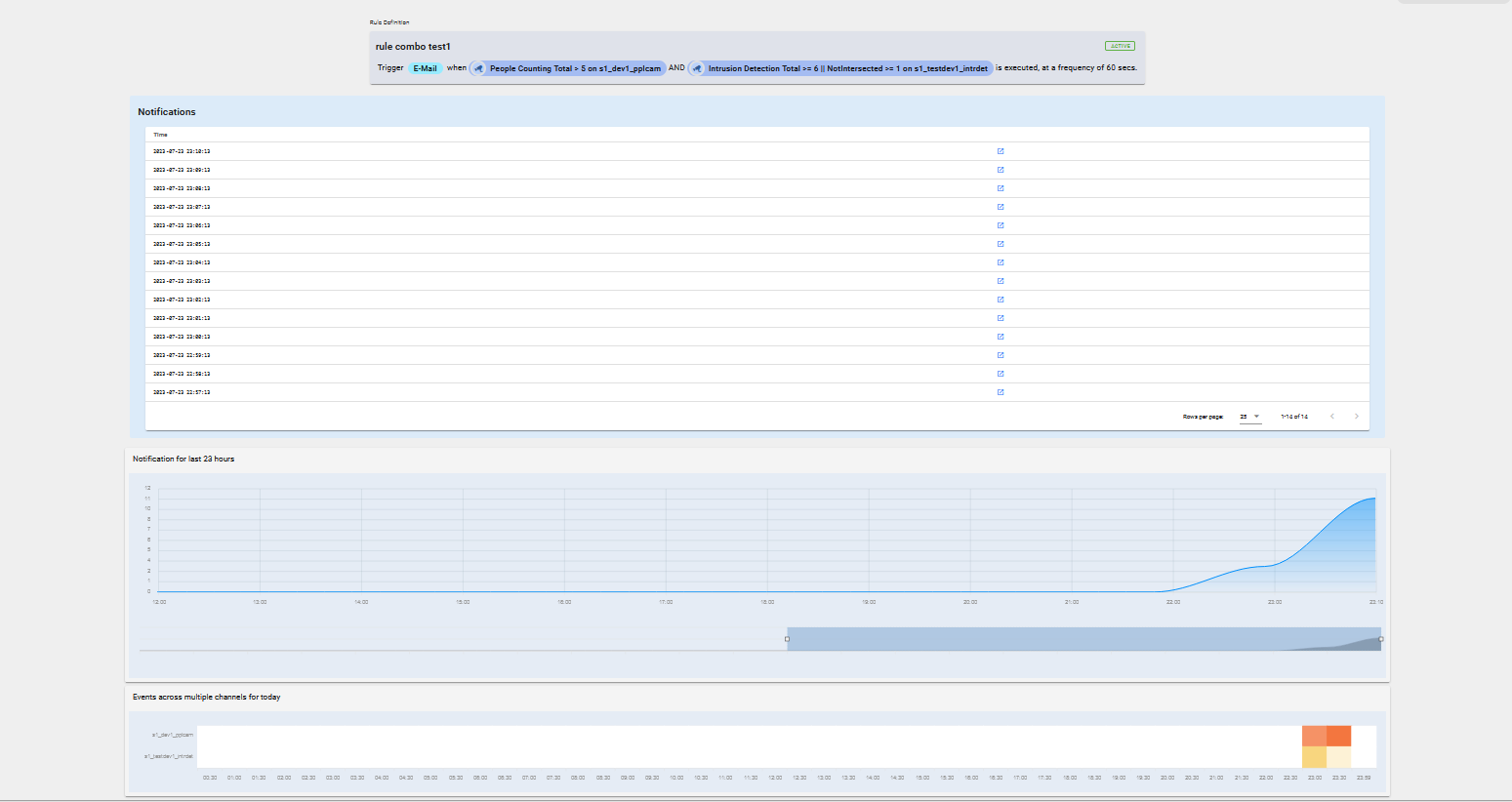The image size is (1512, 802).
Task: Click the E-Mail trigger chip
Action: coord(425,68)
